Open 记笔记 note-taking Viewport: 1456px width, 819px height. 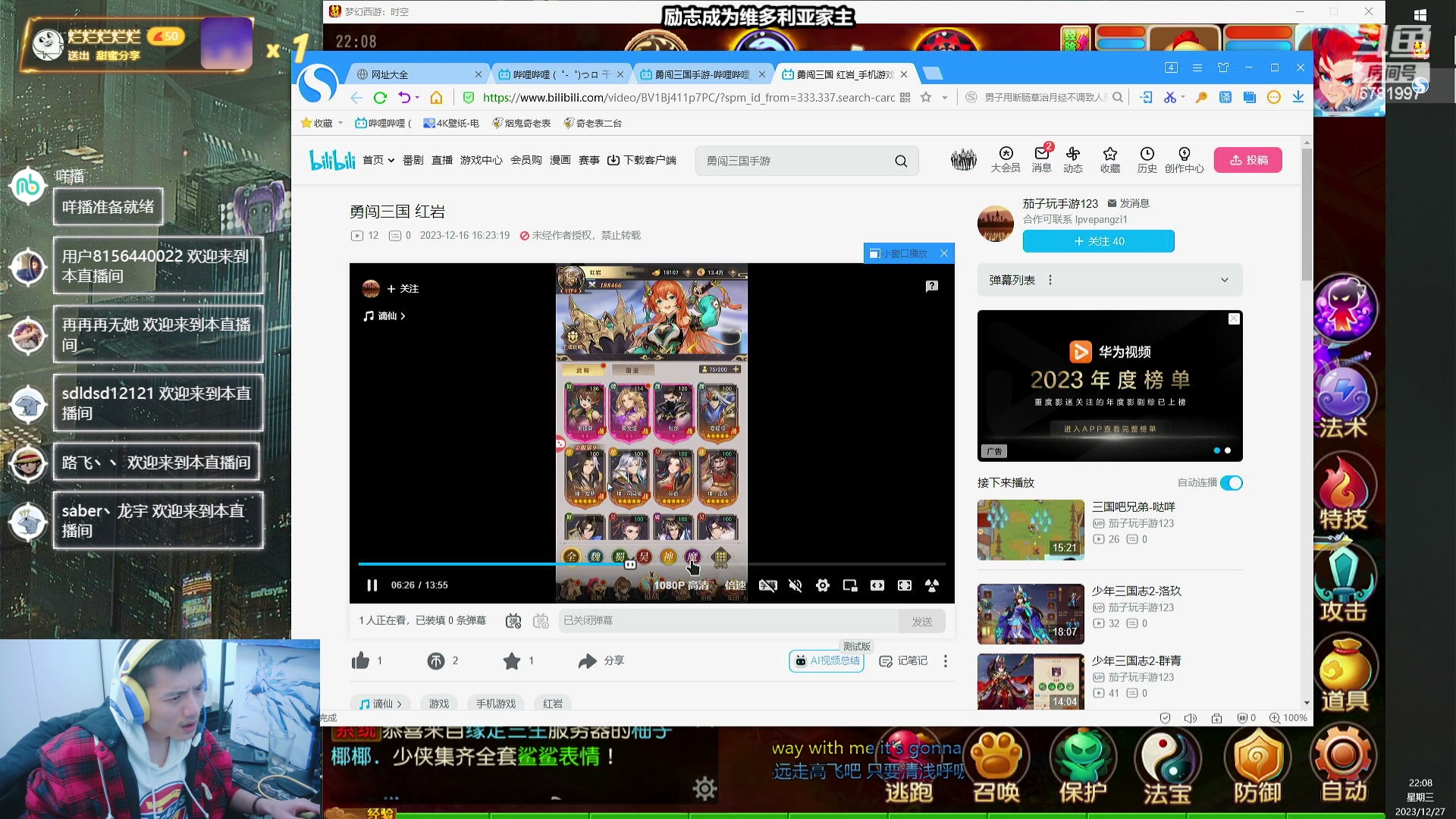click(x=903, y=661)
